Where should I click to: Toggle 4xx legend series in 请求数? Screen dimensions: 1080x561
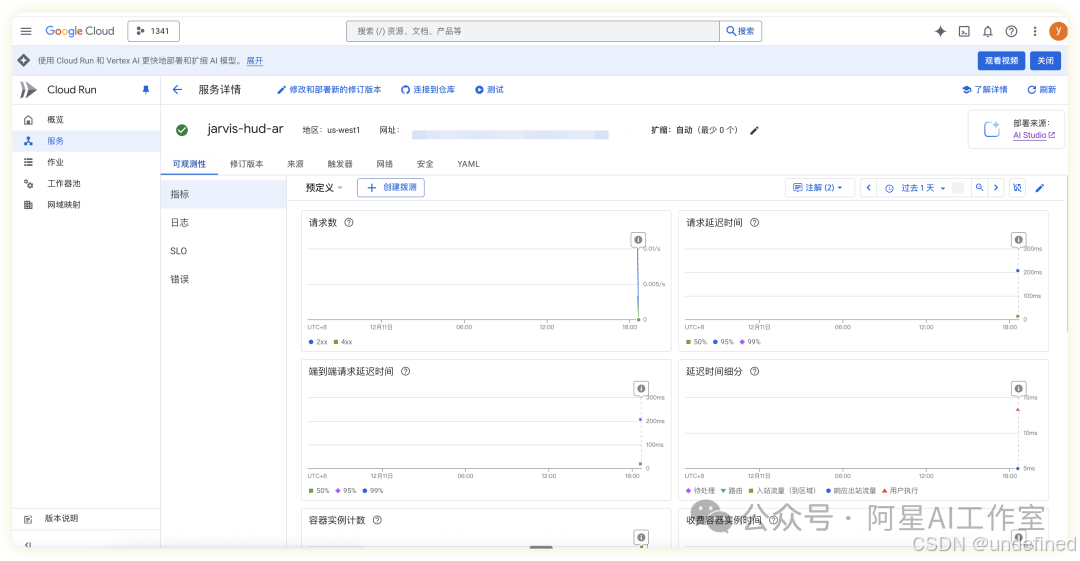click(343, 342)
